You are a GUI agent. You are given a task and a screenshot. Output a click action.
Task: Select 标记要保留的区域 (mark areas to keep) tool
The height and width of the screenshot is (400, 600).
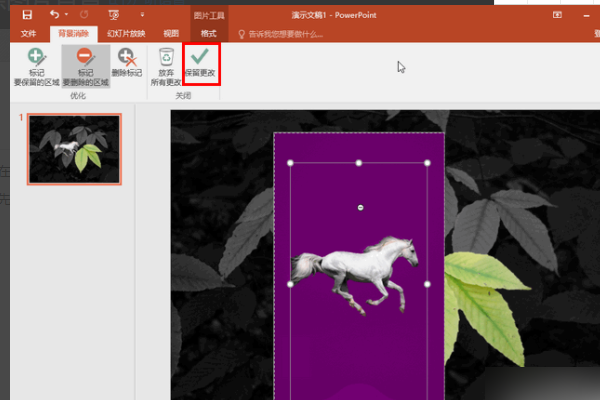pos(35,67)
